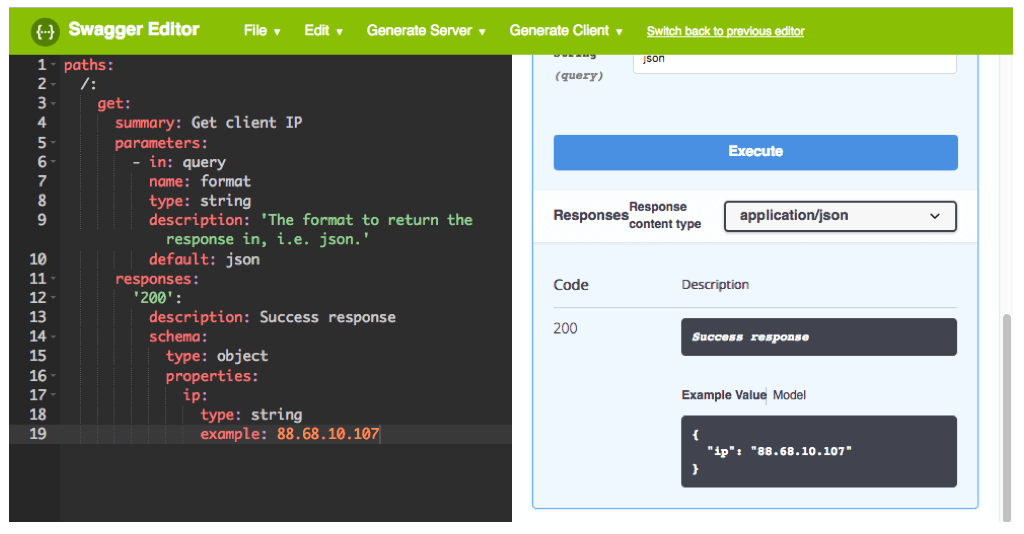Viewport: 1024px width, 534px height.
Task: Fold the responses section on line 11
Action: click(53, 279)
